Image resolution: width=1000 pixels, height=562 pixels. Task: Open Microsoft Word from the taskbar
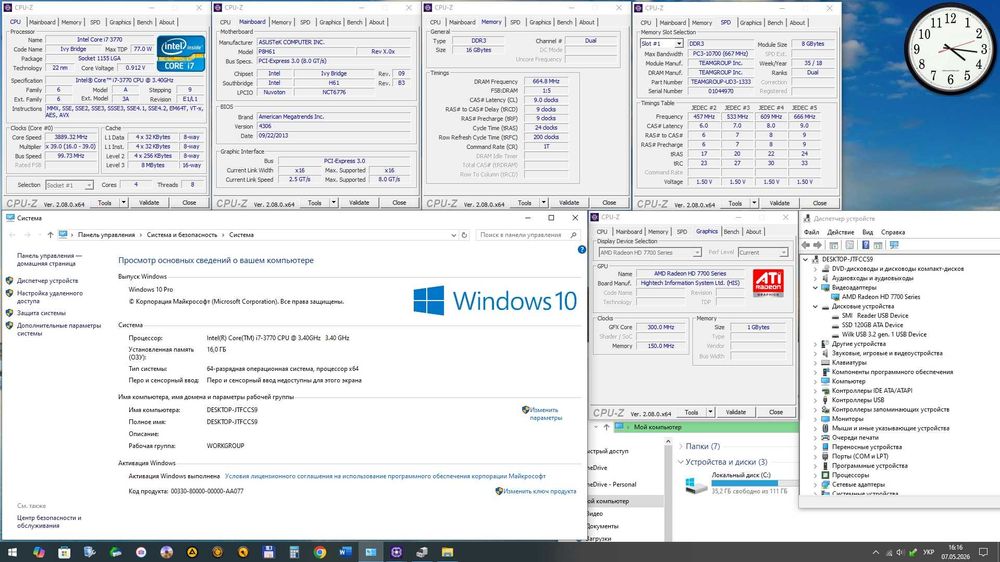pyautogui.click(x=345, y=552)
